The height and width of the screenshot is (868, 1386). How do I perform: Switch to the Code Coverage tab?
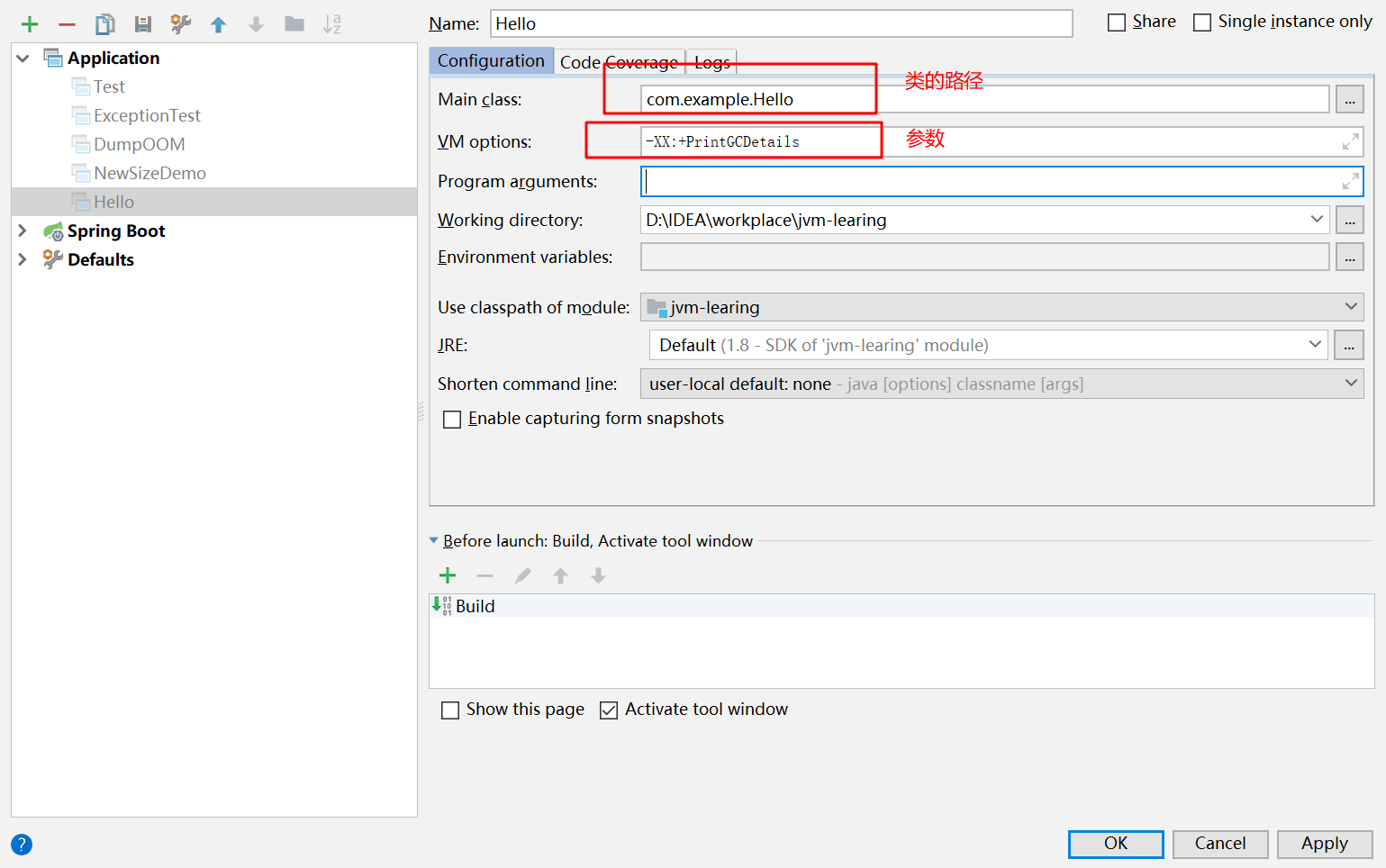619,61
